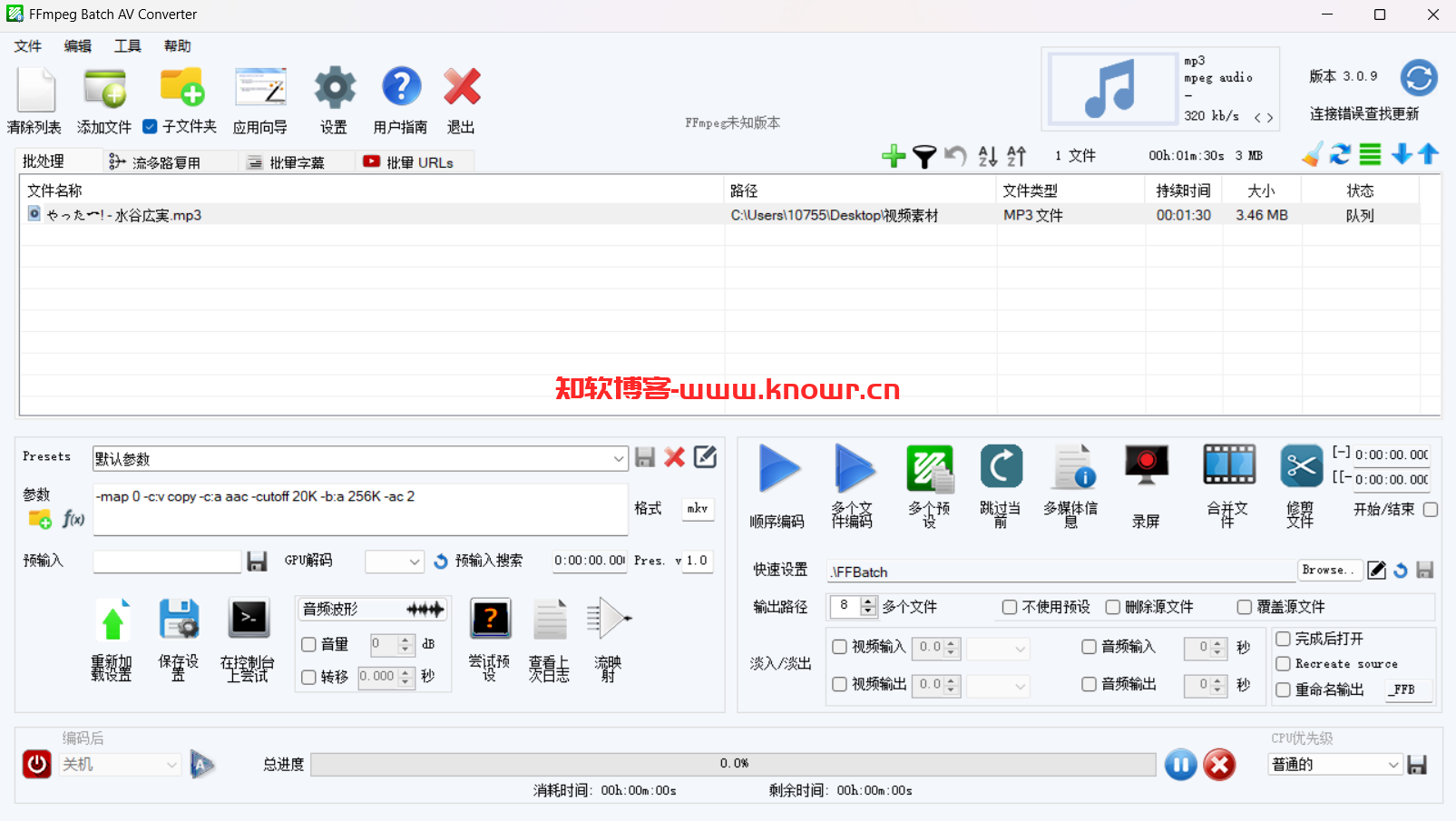Click the 录屏 screen record icon
This screenshot has height=821, width=1456.
point(1147,464)
